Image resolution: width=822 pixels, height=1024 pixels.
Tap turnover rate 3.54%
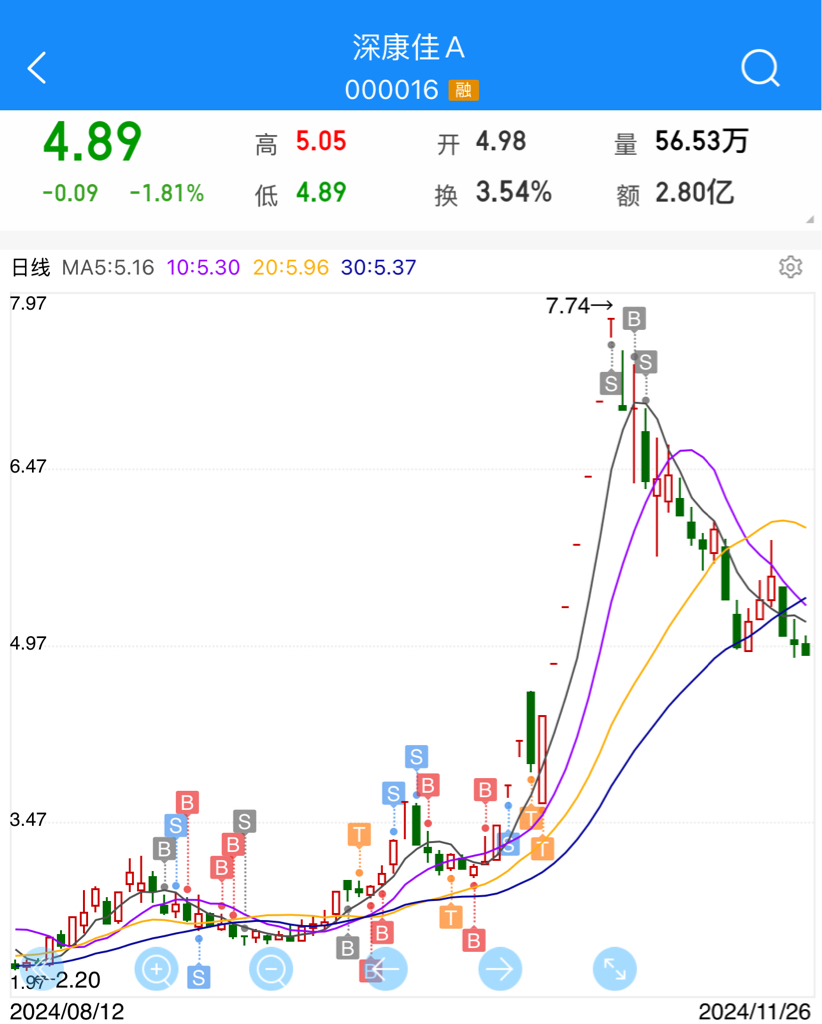tap(514, 193)
